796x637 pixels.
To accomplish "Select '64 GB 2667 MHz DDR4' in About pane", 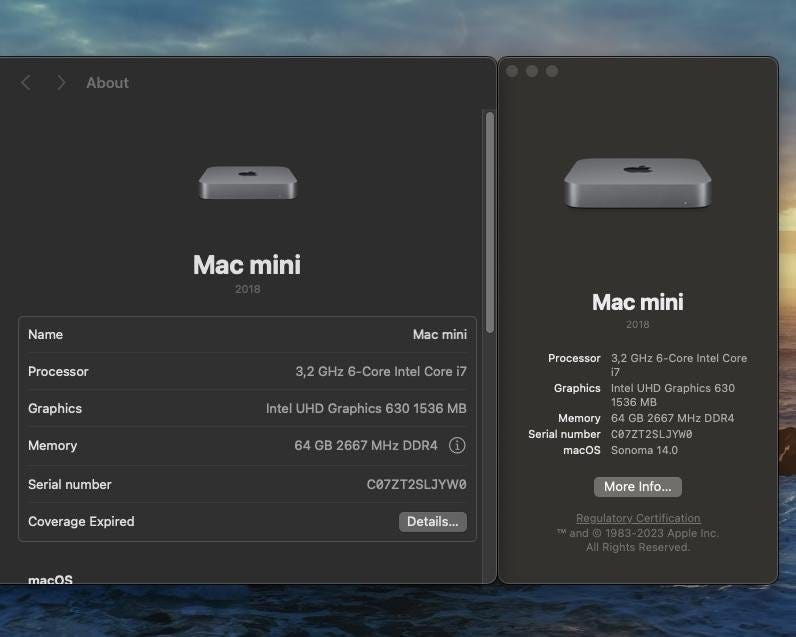I will pyautogui.click(x=366, y=446).
